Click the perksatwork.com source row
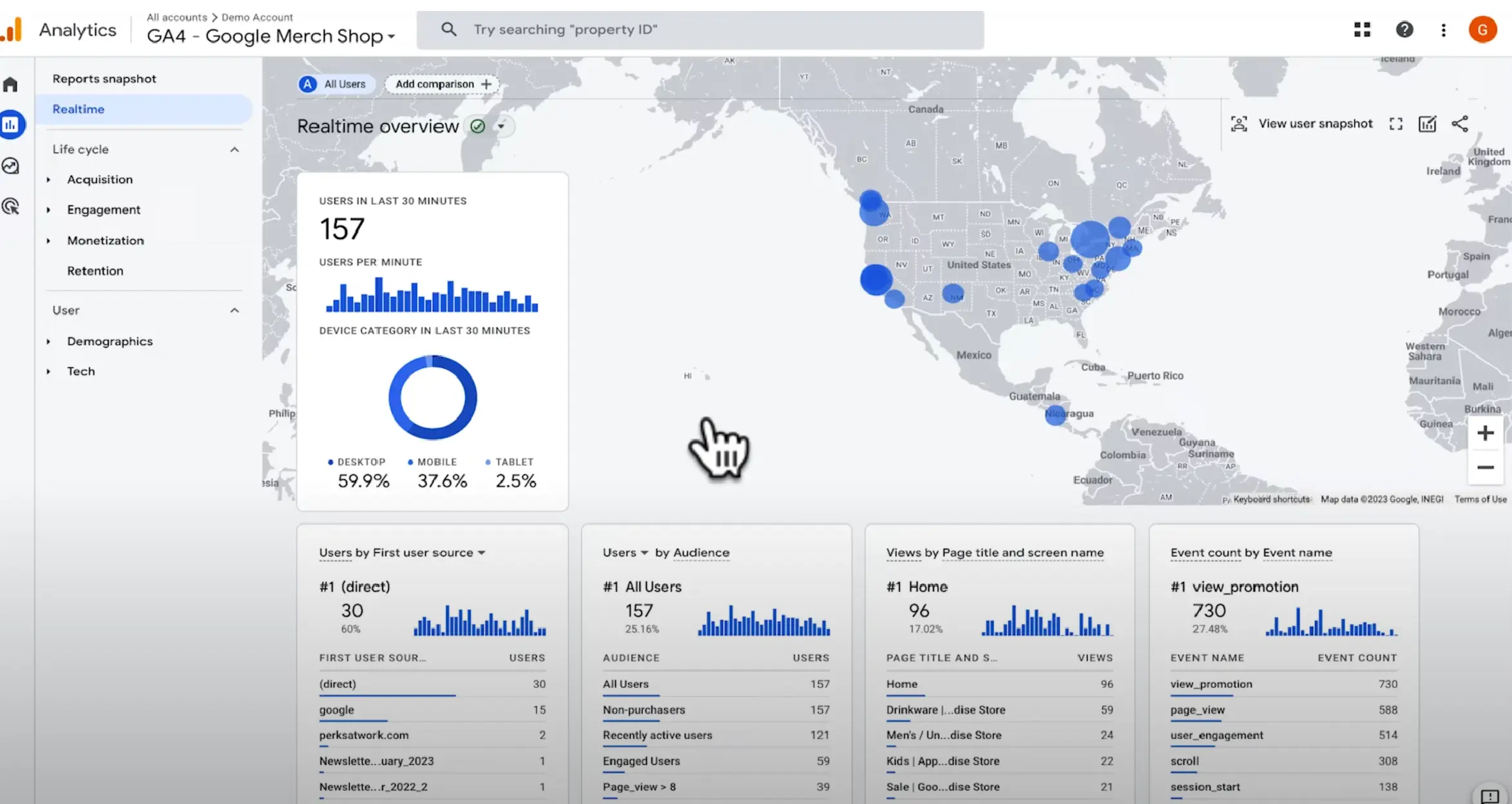This screenshot has width=1512, height=804. click(x=432, y=736)
